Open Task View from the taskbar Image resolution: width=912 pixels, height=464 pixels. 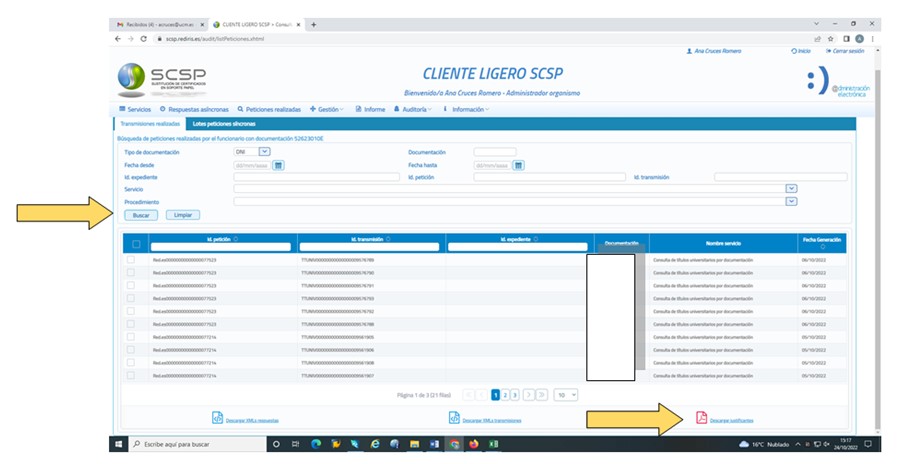tap(295, 444)
